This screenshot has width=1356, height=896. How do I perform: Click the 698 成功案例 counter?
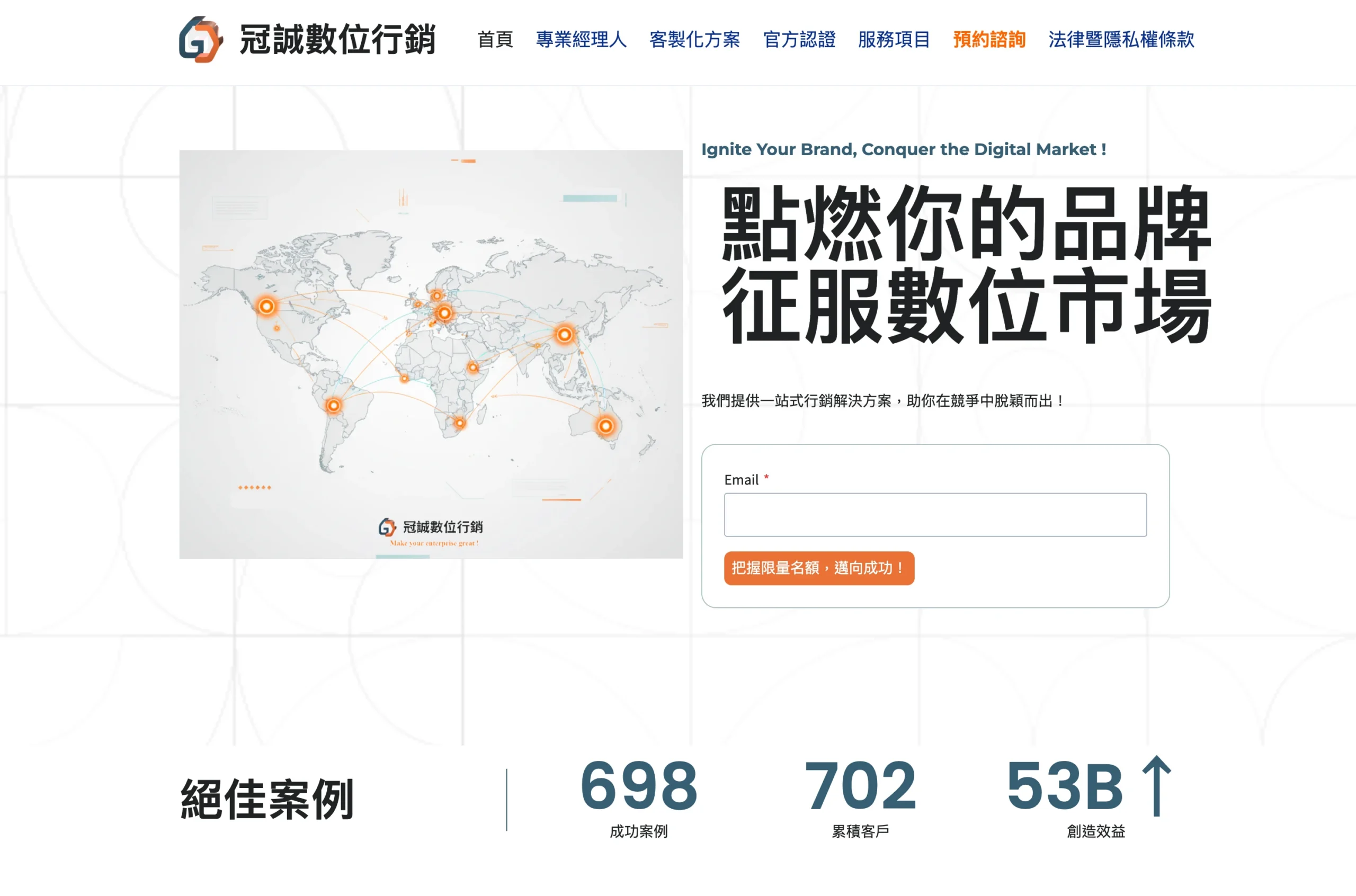(638, 786)
